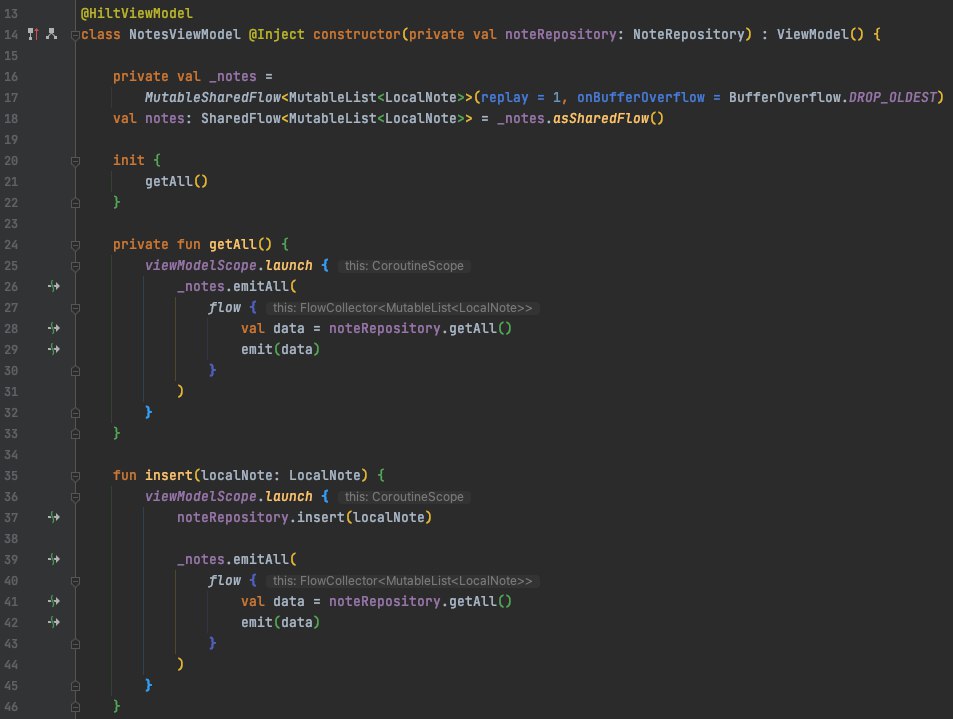The width and height of the screenshot is (953, 719).
Task: Click the getAll function name on line 24
Action: (233, 244)
